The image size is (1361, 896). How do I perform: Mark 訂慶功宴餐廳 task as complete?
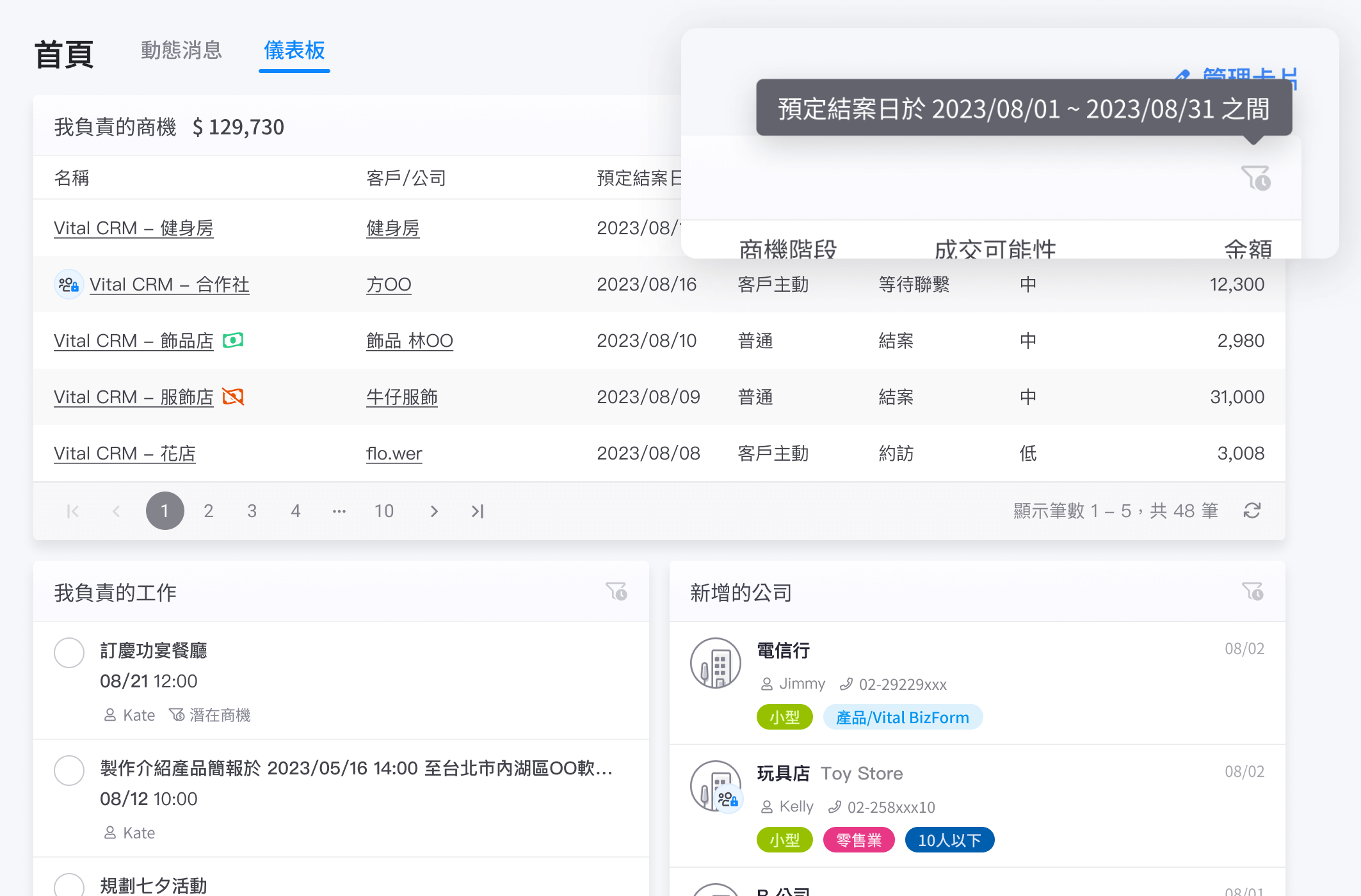coord(69,653)
